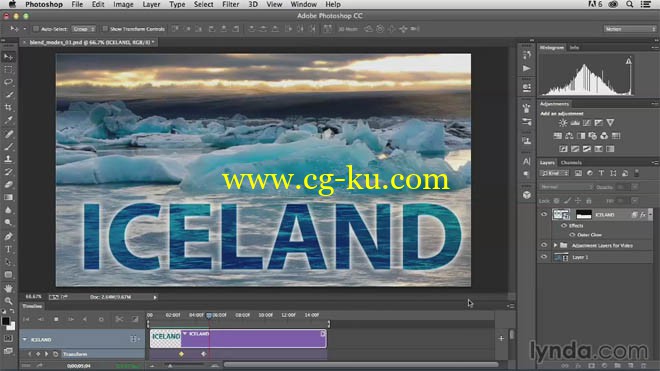The width and height of the screenshot is (660, 371).
Task: Collapse the ICELAND timeline track
Action: coord(24,339)
